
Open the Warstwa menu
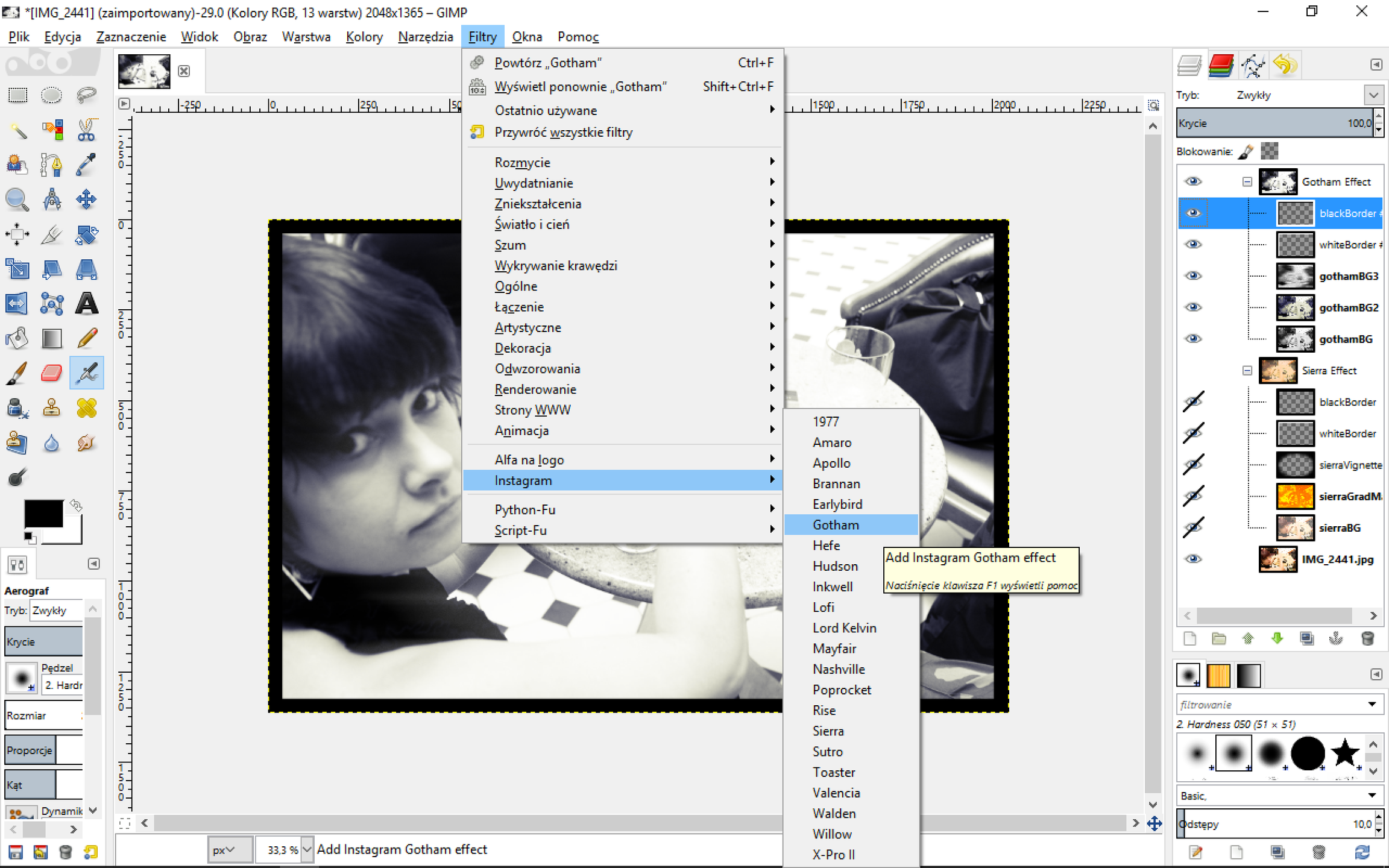pyautogui.click(x=306, y=37)
